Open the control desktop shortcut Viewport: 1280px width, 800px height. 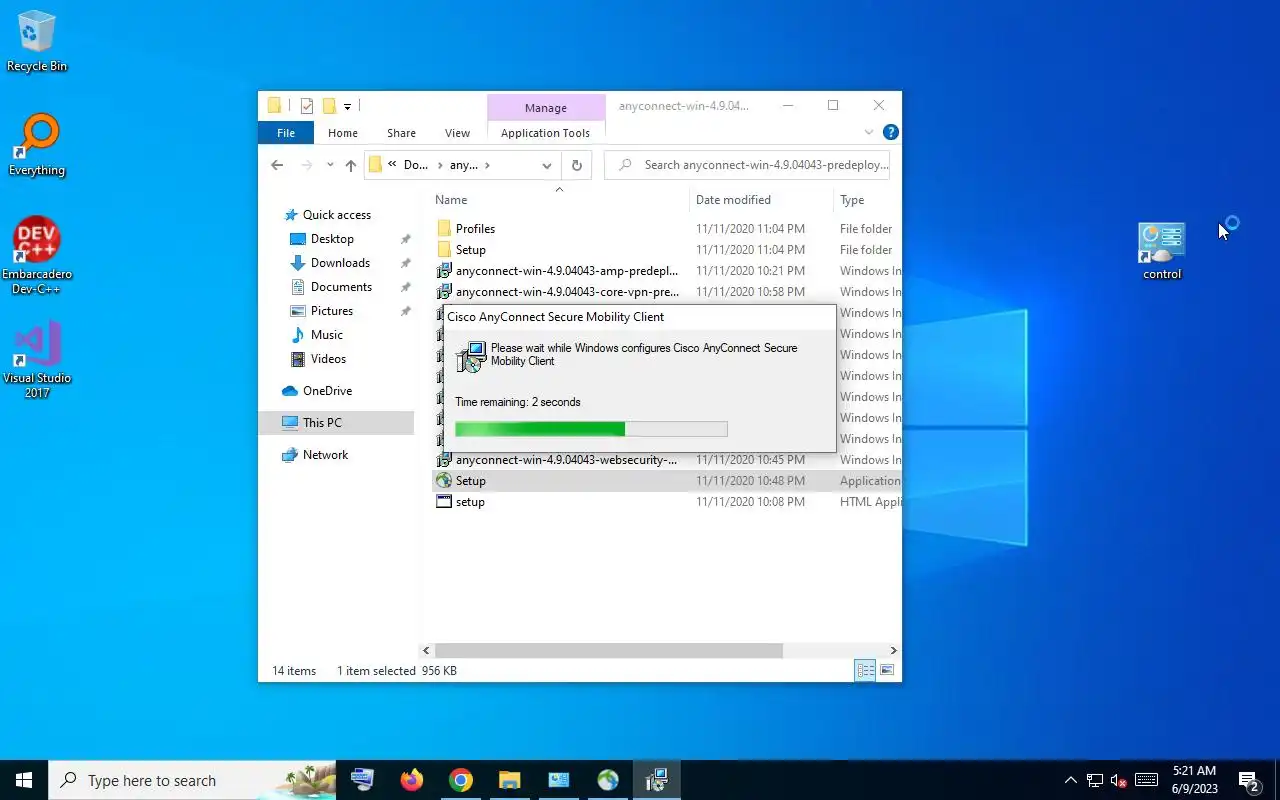coord(1162,251)
